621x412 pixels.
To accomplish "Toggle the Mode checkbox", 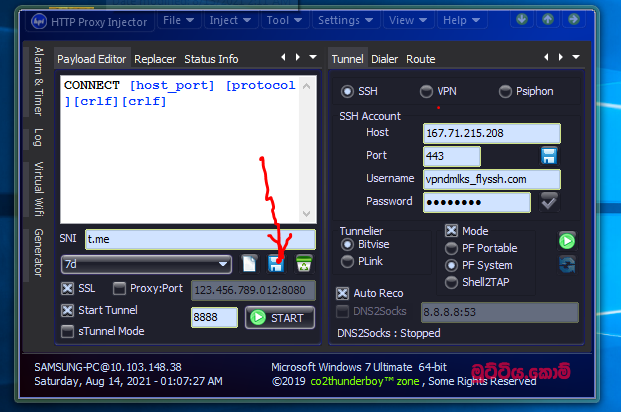I will (x=451, y=231).
